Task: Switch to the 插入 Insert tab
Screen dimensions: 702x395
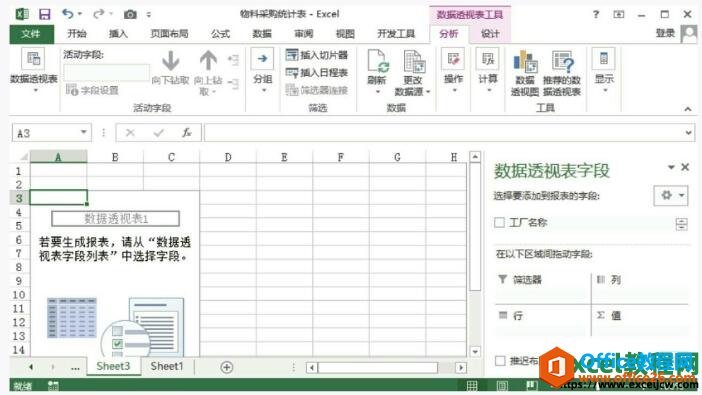Action: pyautogui.click(x=118, y=34)
